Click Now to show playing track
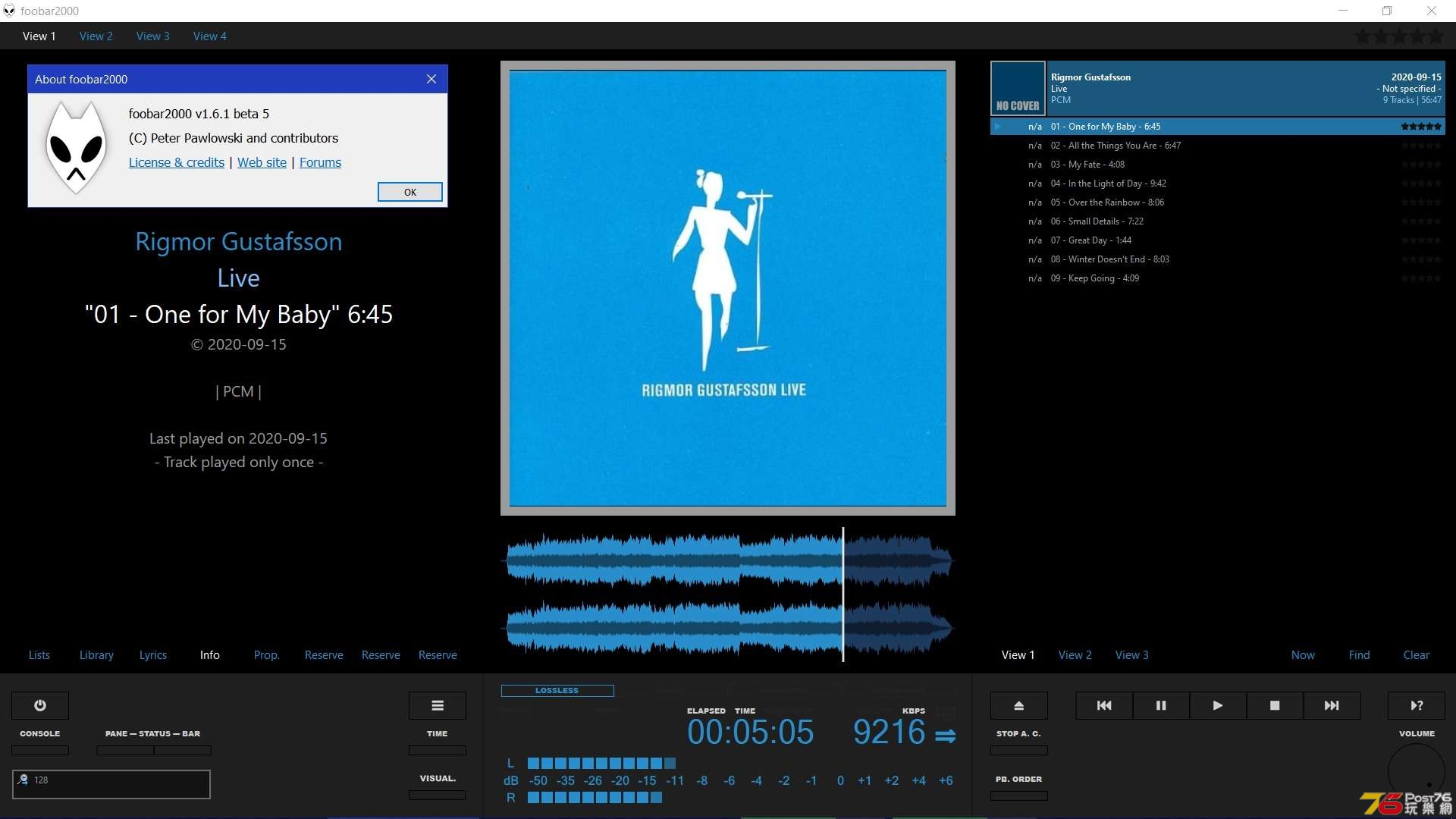Screen dimensions: 1456x819 coord(1304,655)
